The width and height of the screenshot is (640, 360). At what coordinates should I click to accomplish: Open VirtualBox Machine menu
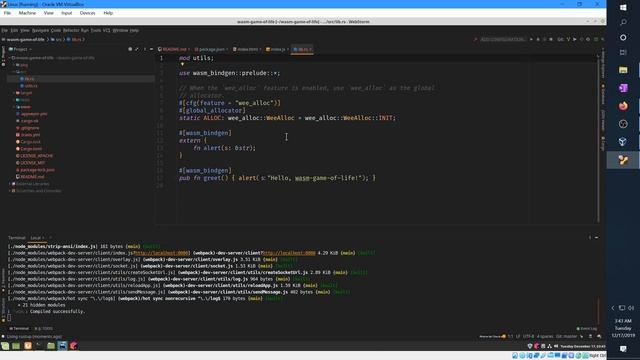27,13
